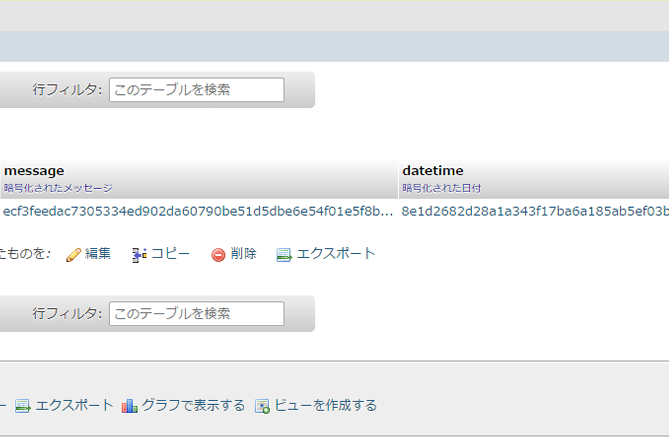This screenshot has height=437, width=669.
Task: Select encrypted message cell ecf3feedac73...
Action: [x=198, y=211]
